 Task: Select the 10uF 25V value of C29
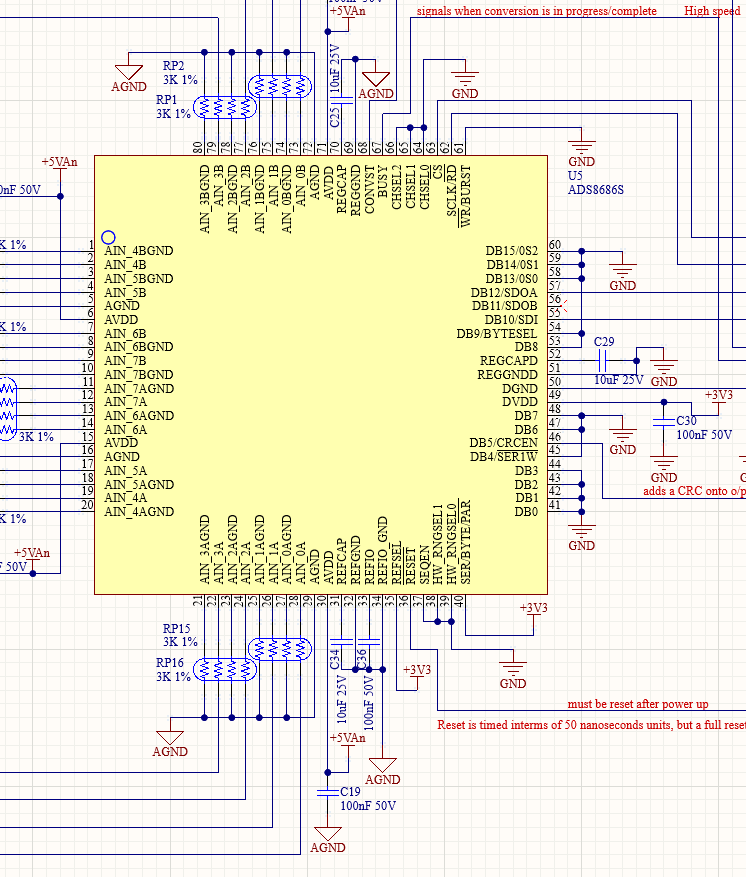click(x=618, y=380)
